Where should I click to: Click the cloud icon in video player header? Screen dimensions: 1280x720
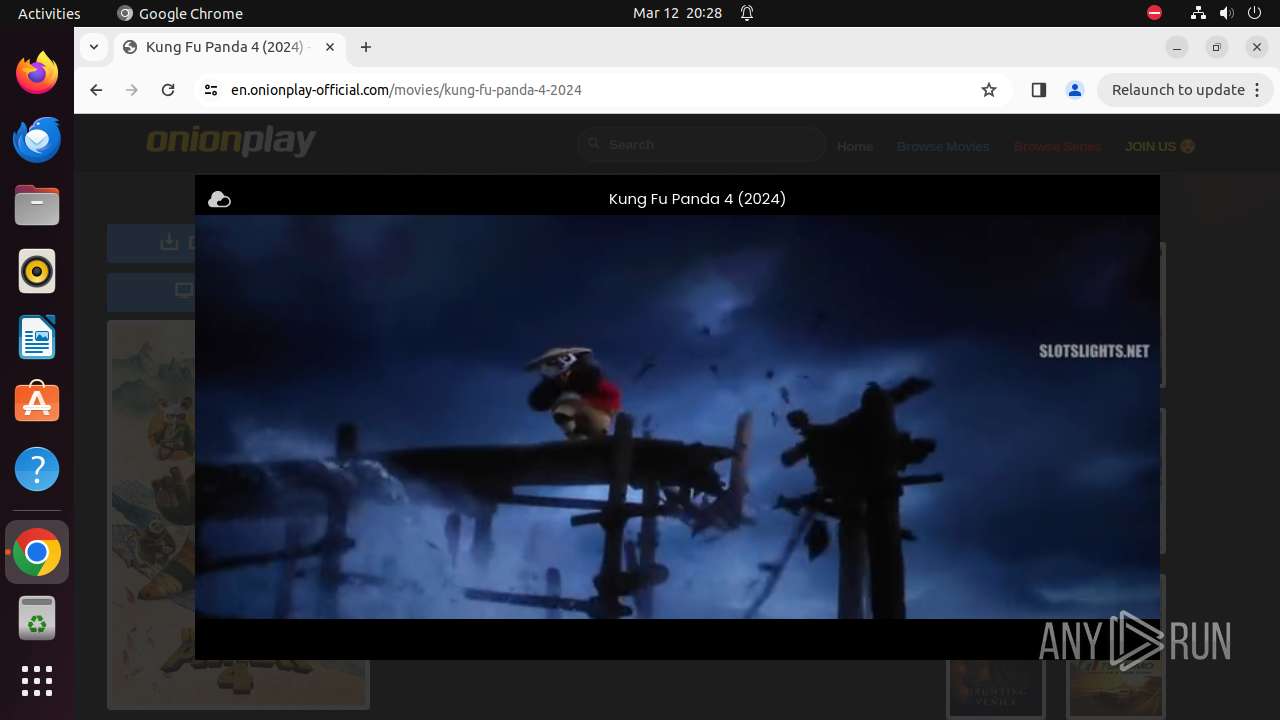[x=219, y=199]
